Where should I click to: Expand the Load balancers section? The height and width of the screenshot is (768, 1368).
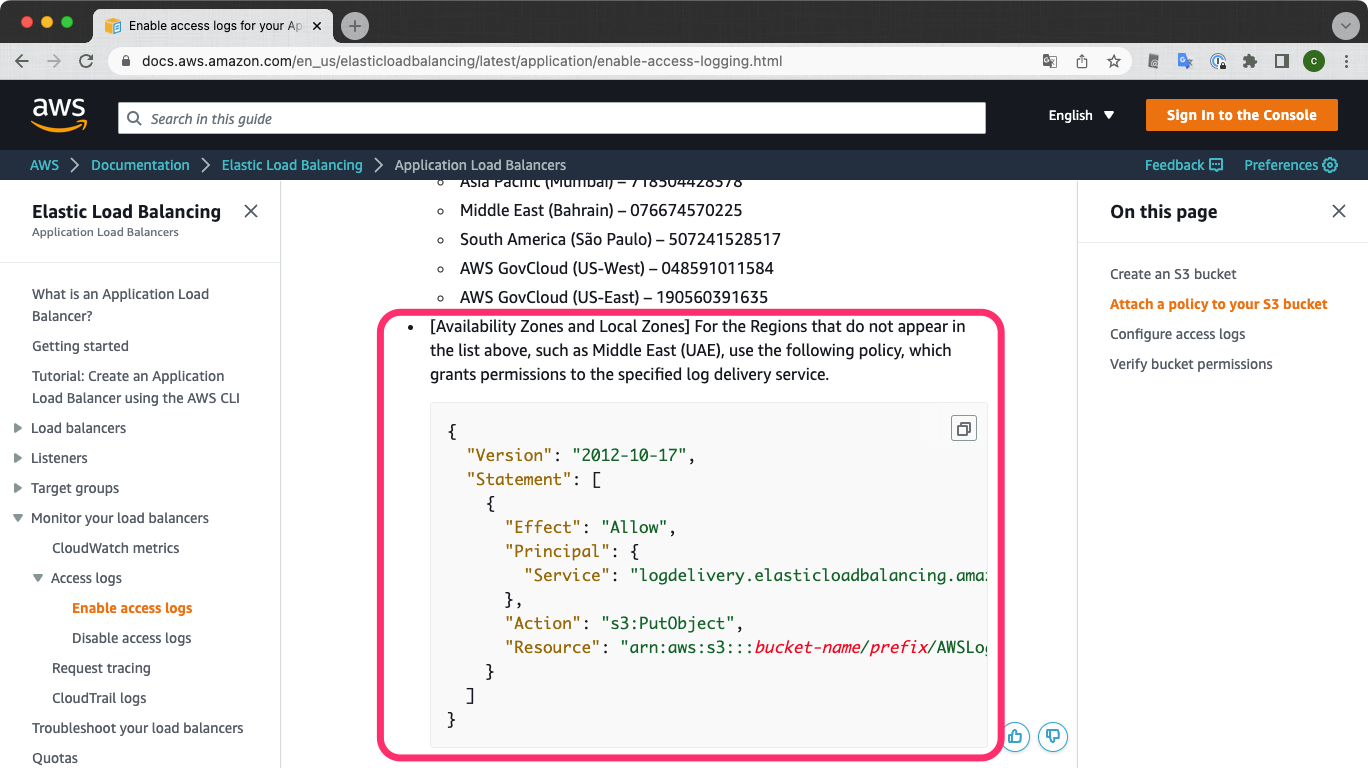(18, 428)
